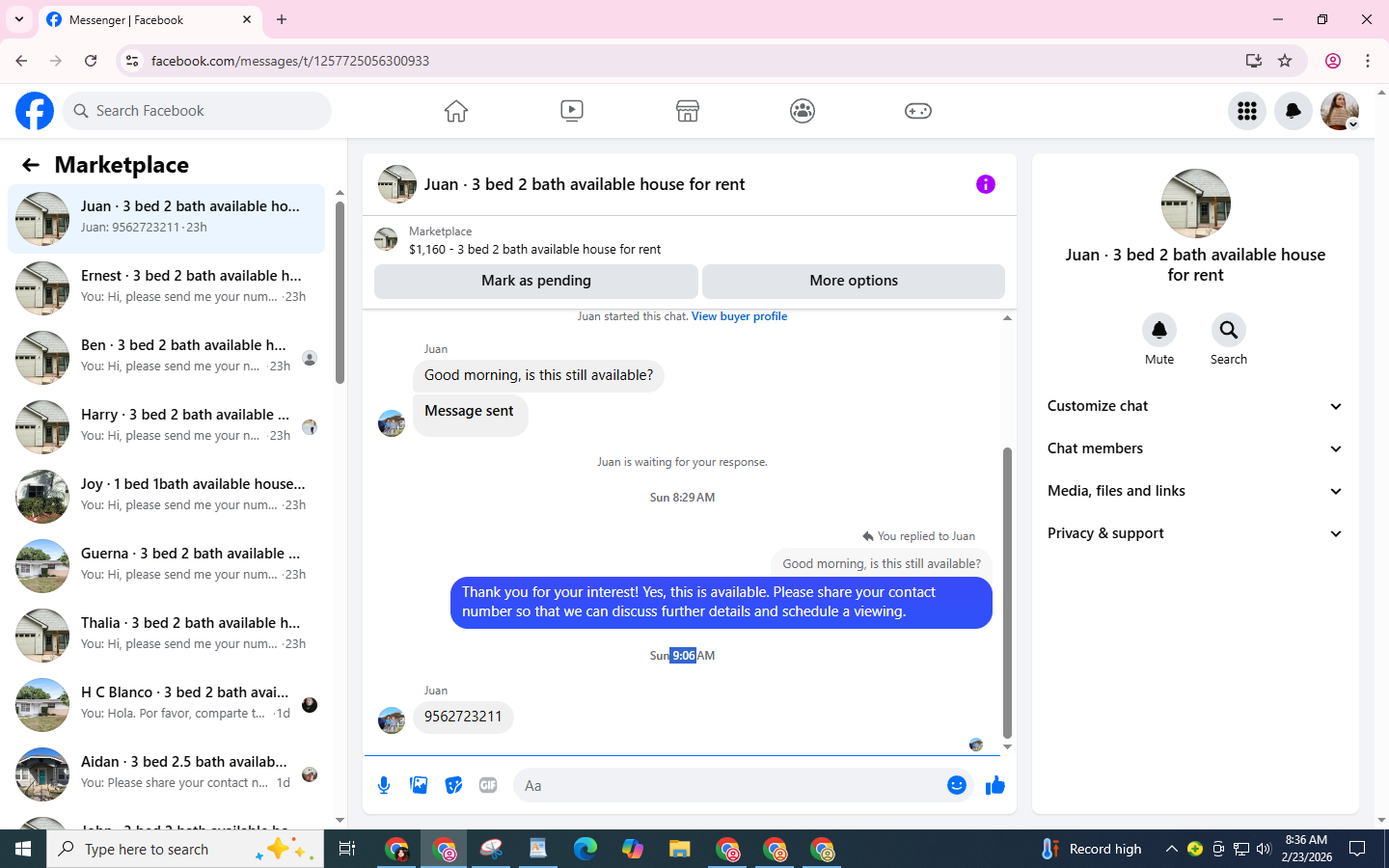
Task: Open Juan's conversation in the list
Action: [x=166, y=219]
